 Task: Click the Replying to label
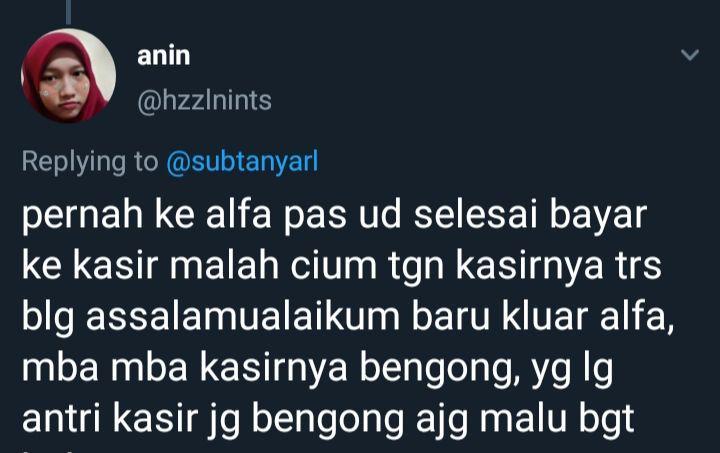coord(90,162)
